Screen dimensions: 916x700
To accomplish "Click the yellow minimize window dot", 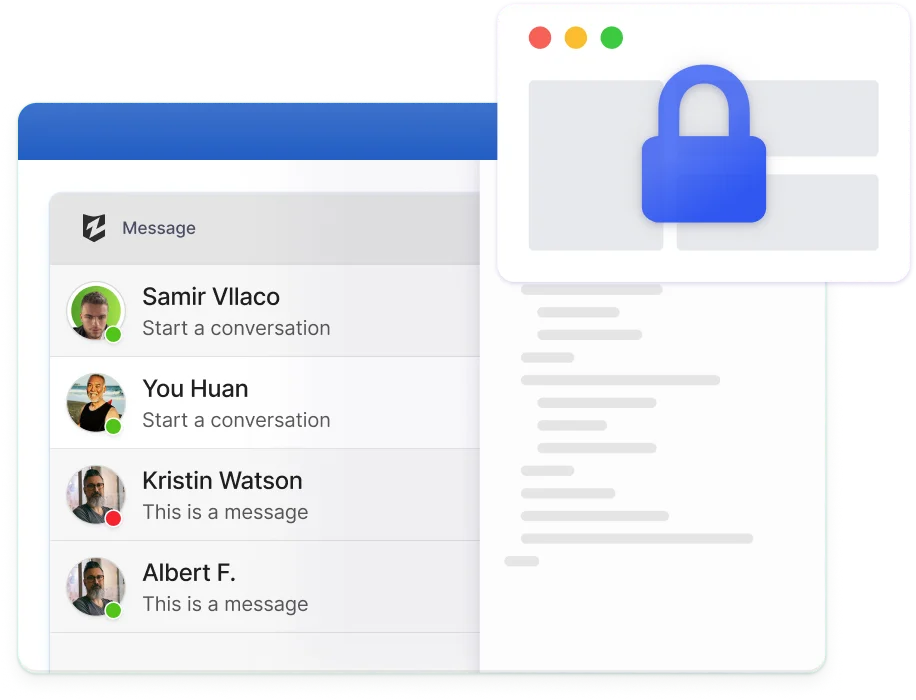I will coord(575,38).
